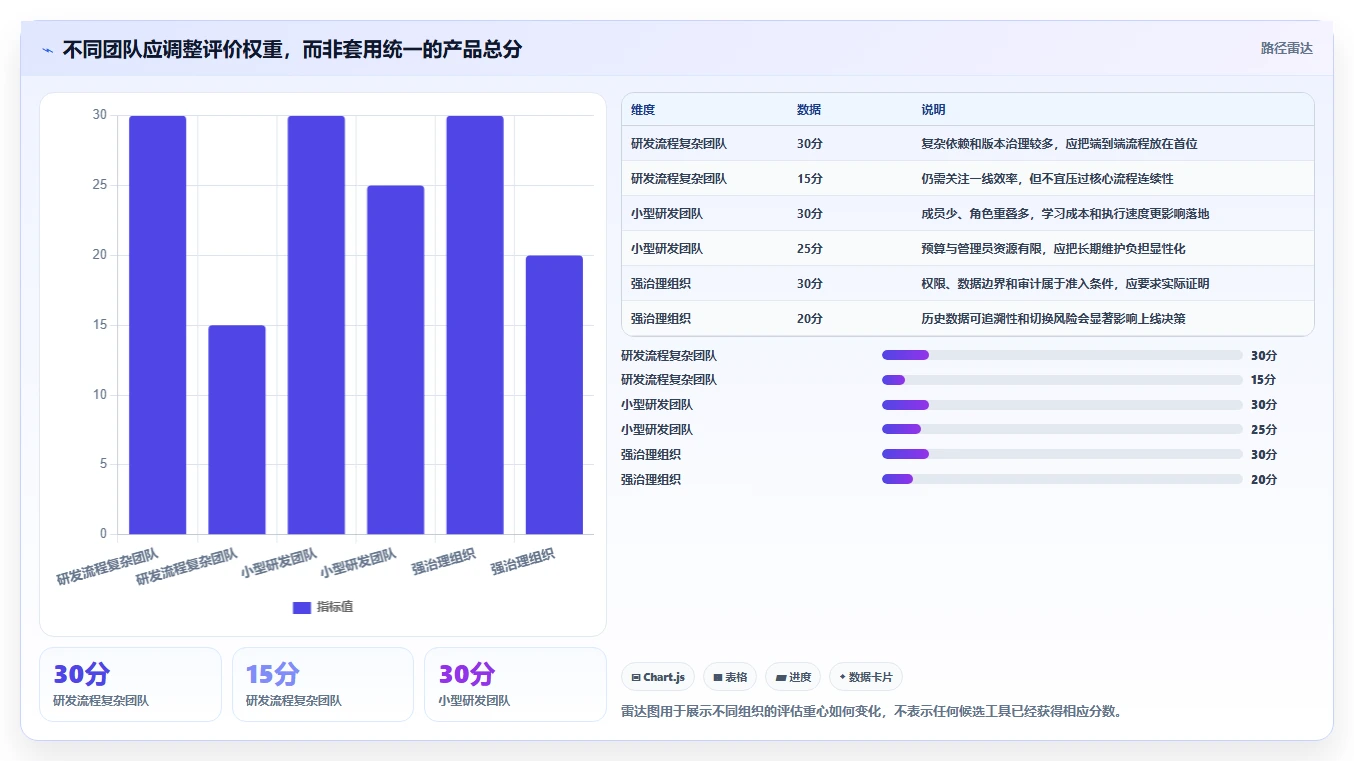Click the icon inside the 表格 chip
The height and width of the screenshot is (761, 1354).
[x=718, y=677]
